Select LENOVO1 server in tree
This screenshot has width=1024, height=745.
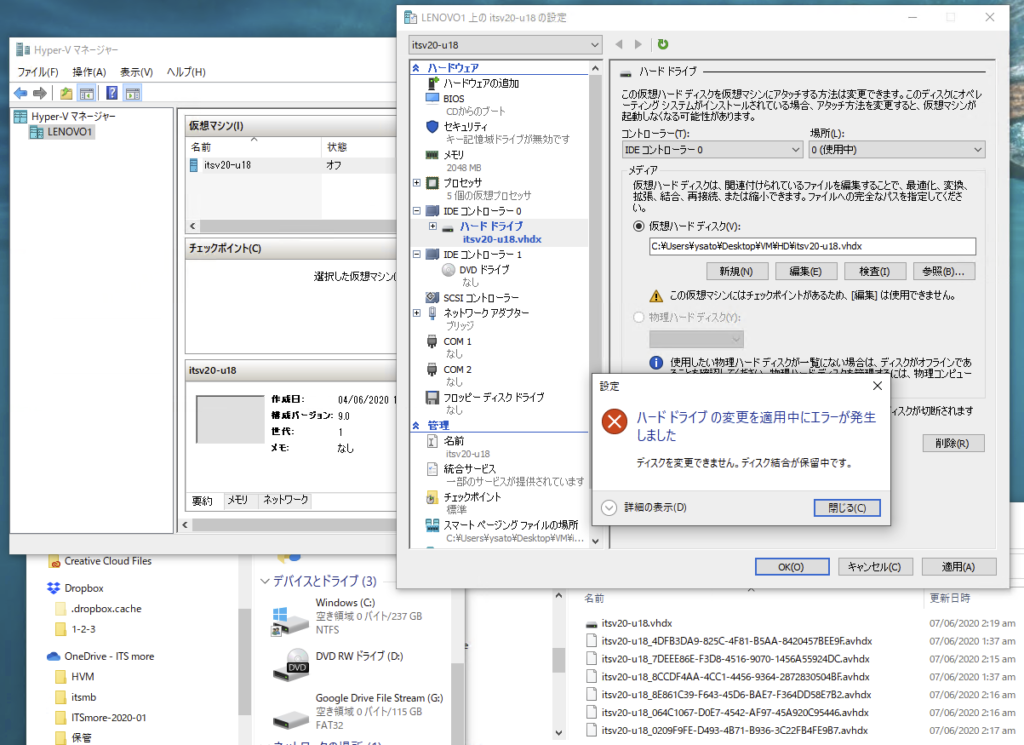[x=68, y=131]
